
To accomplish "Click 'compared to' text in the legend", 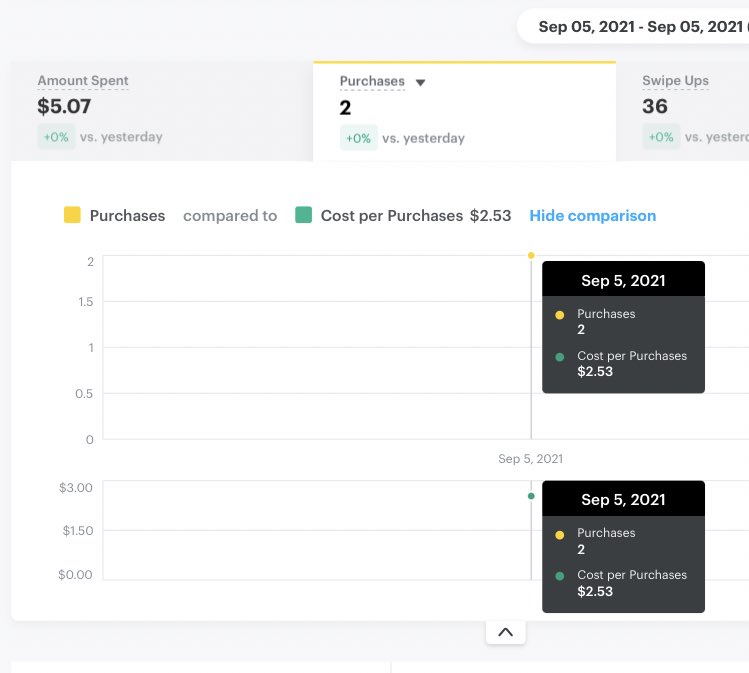I will (230, 215).
